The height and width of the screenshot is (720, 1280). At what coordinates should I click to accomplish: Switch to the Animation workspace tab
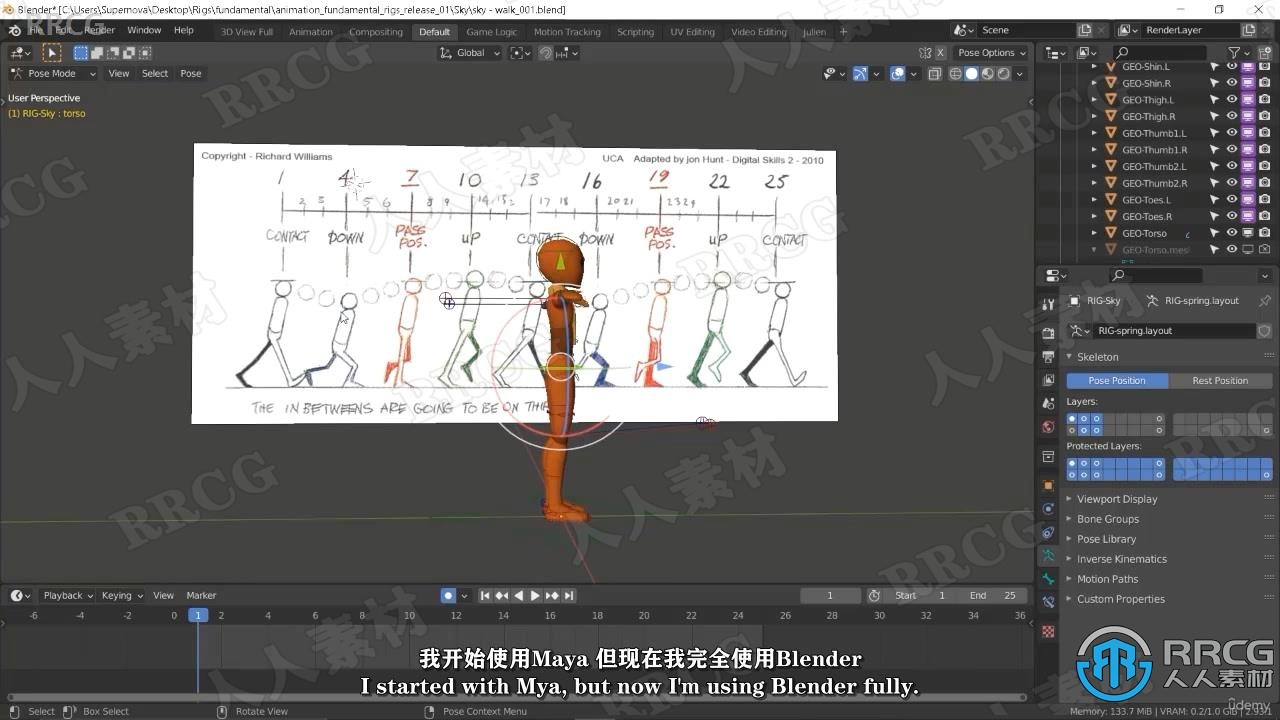311,32
